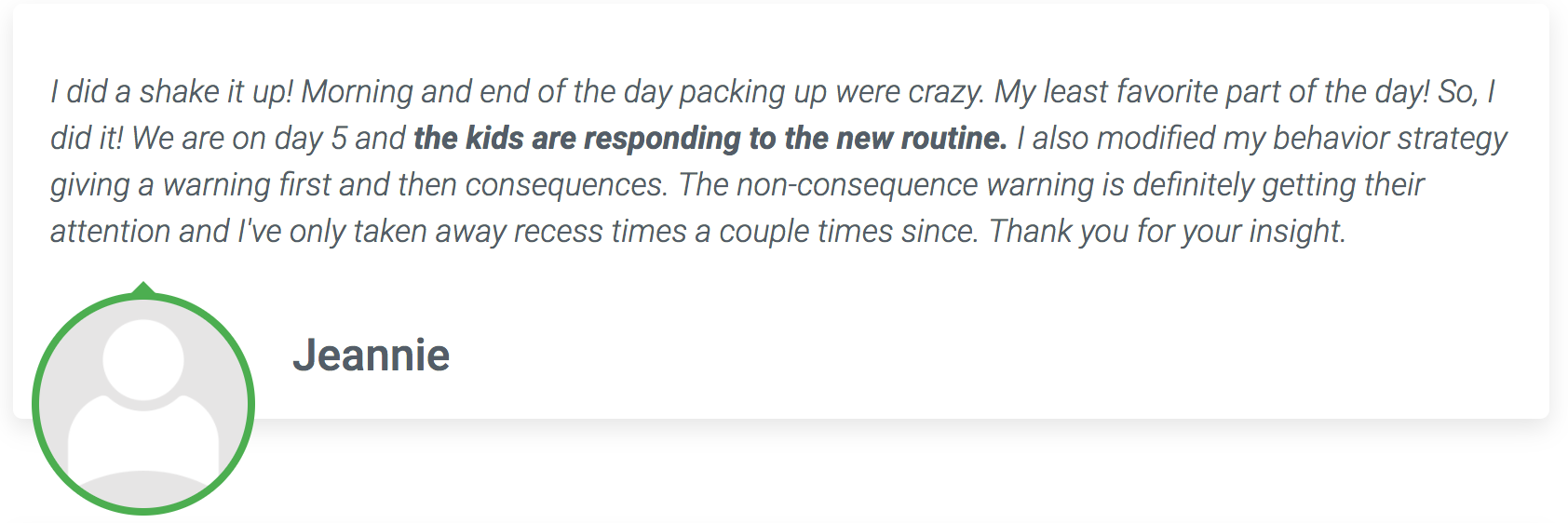The image size is (1568, 523).
Task: Click the words "We are on day 5"
Action: click(x=239, y=139)
